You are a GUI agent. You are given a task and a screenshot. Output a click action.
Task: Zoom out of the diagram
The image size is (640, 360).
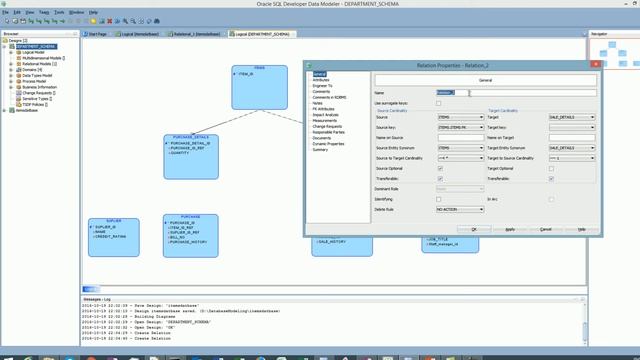click(133, 21)
